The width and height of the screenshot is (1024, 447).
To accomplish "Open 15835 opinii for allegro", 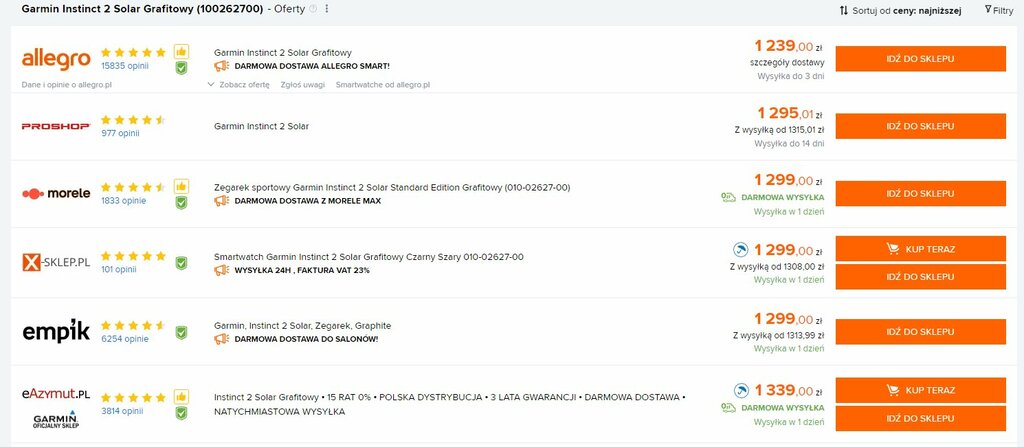I will (125, 66).
